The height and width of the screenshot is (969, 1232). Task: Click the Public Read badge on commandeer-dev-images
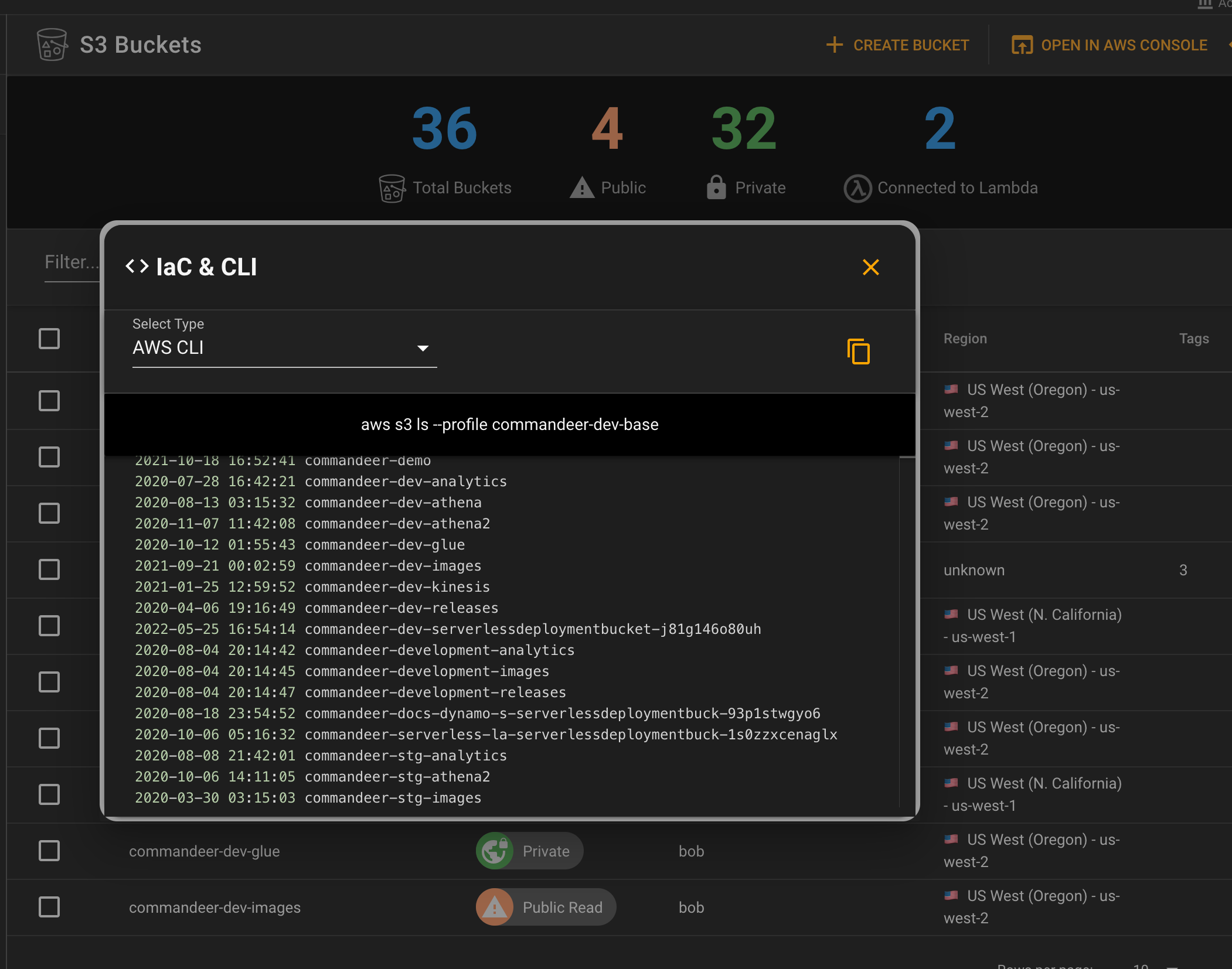[x=546, y=907]
